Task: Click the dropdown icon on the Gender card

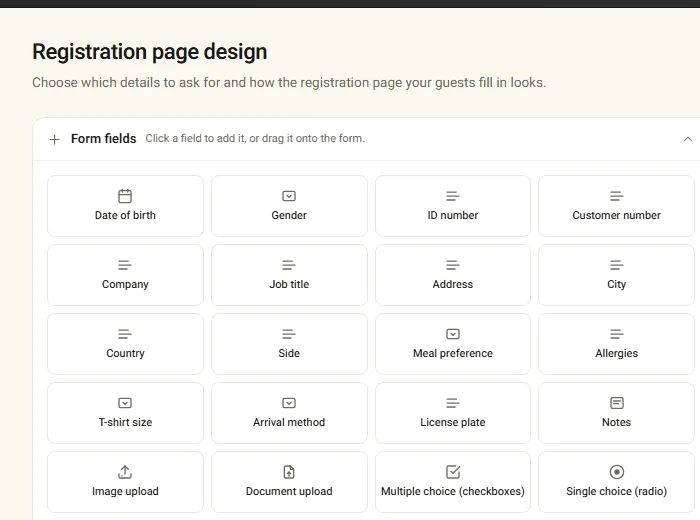Action: click(289, 196)
